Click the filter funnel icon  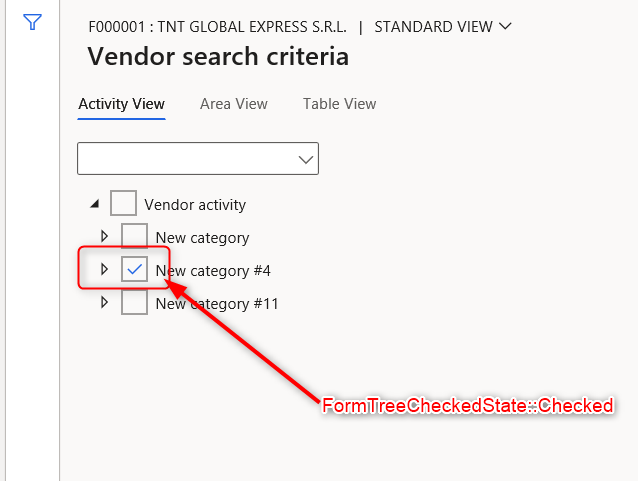pos(32,22)
